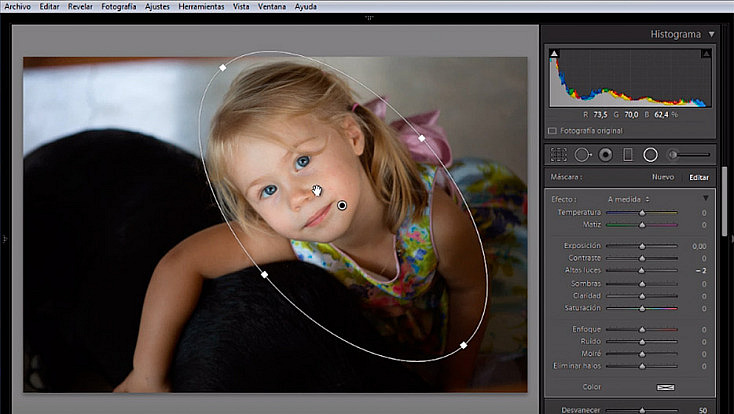Adjust the Sombras slider handle
Image resolution: width=734 pixels, height=414 pixels.
pyautogui.click(x=642, y=284)
